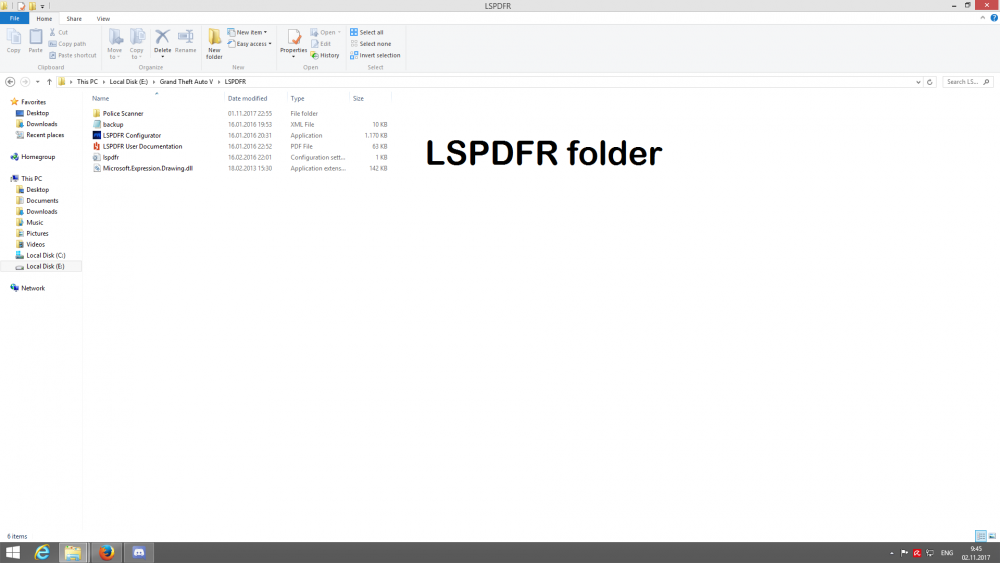Open the Copy to dropdown
Viewport: 1000px width, 563px height.
coord(136,44)
